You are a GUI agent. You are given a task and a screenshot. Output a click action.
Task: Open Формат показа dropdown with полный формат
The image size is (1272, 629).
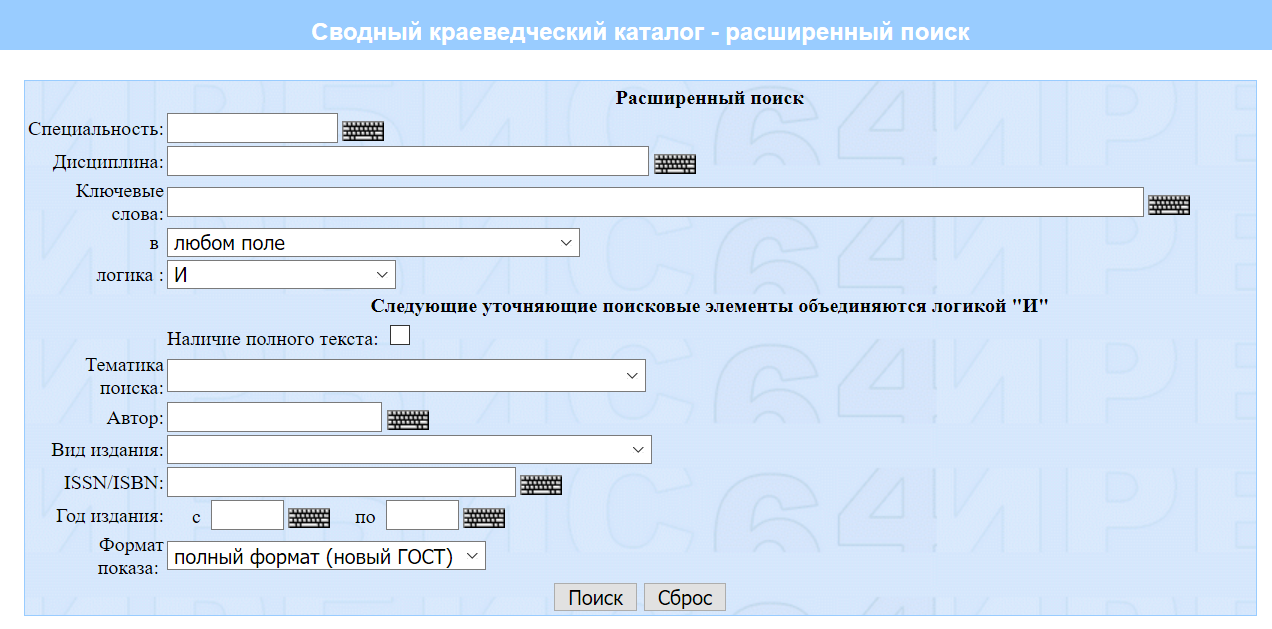[x=326, y=556]
